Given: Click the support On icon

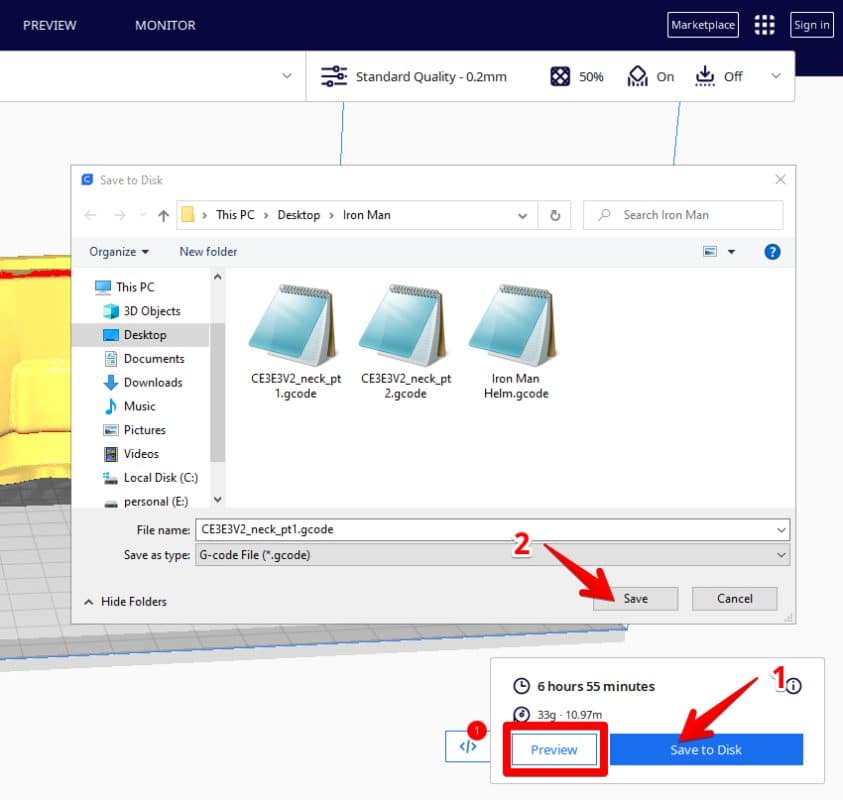Looking at the screenshot, I should click(637, 76).
